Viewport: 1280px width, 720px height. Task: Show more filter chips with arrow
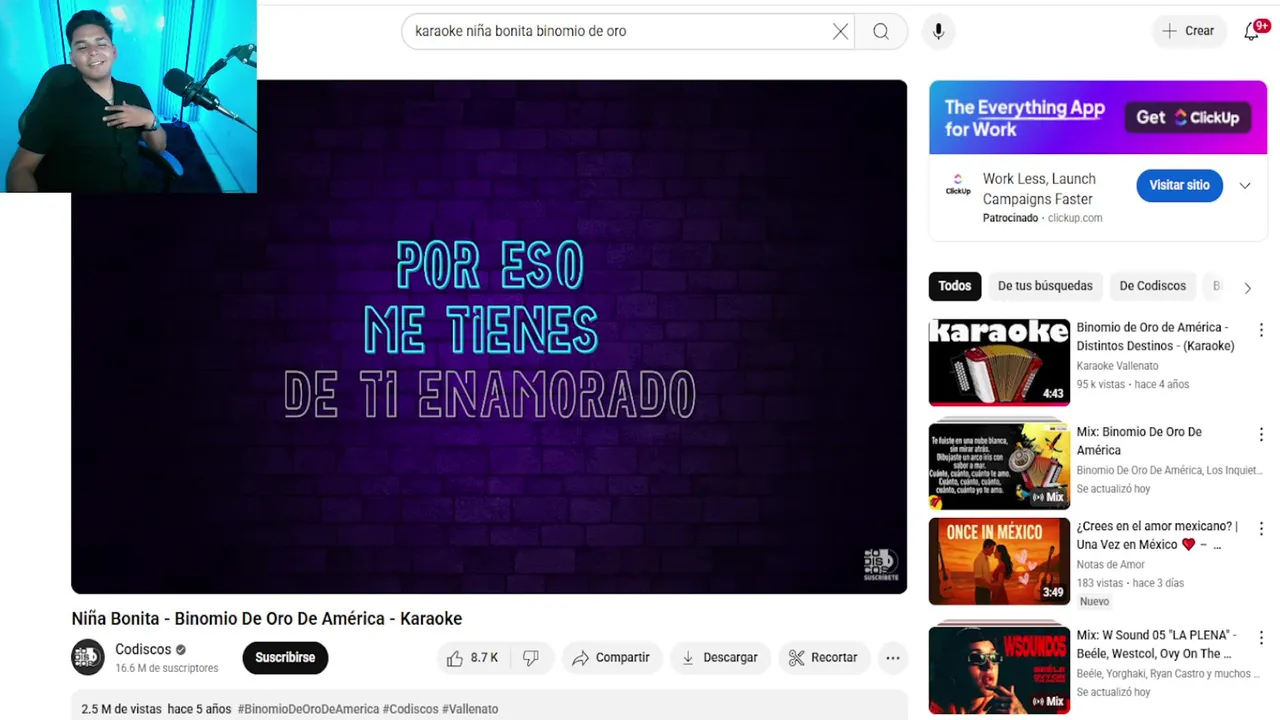tap(1247, 287)
